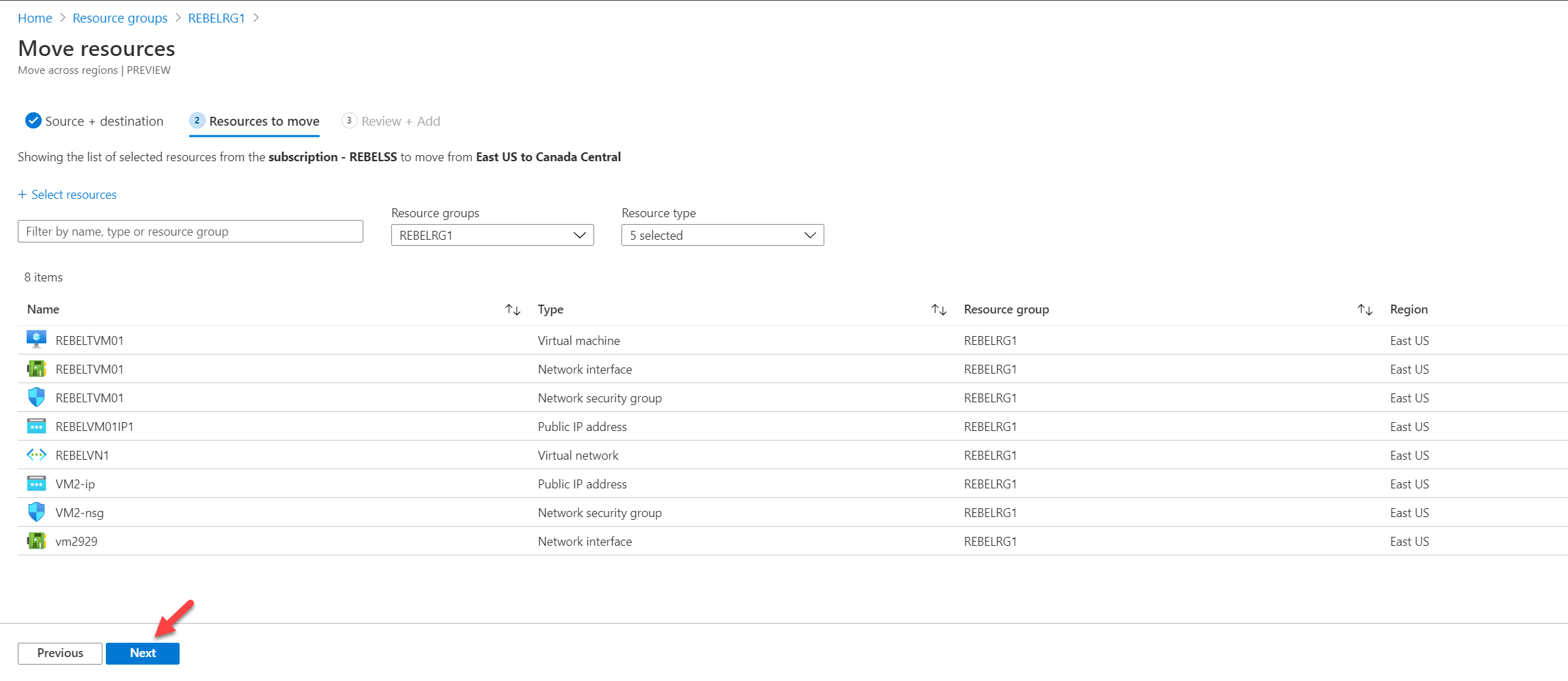Toggle sorting on the Type column
1568x681 pixels.
click(x=939, y=309)
